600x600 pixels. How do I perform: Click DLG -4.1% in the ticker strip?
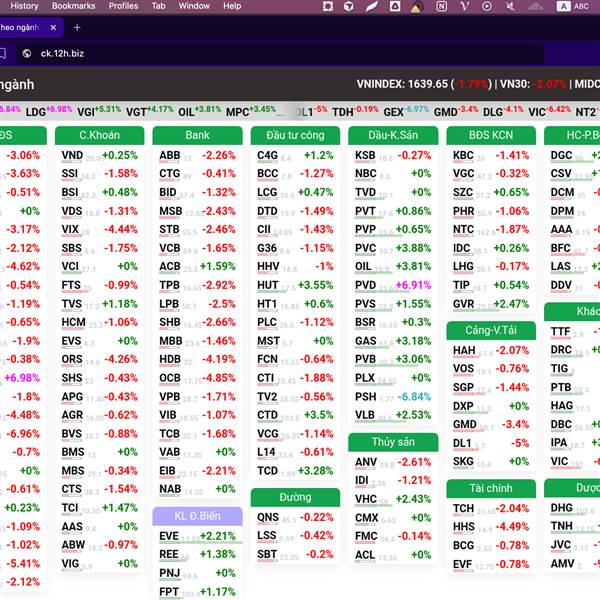click(503, 111)
